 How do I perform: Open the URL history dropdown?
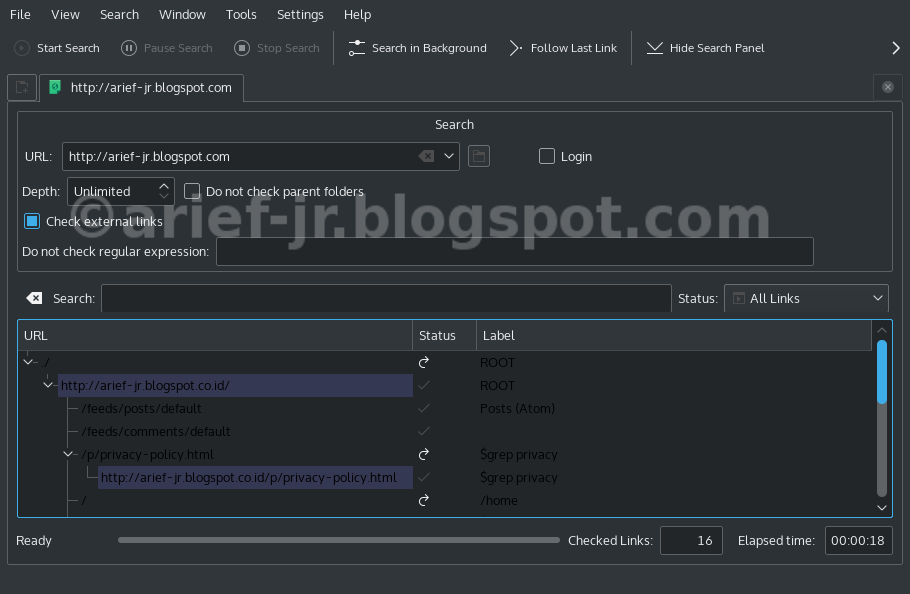point(449,156)
